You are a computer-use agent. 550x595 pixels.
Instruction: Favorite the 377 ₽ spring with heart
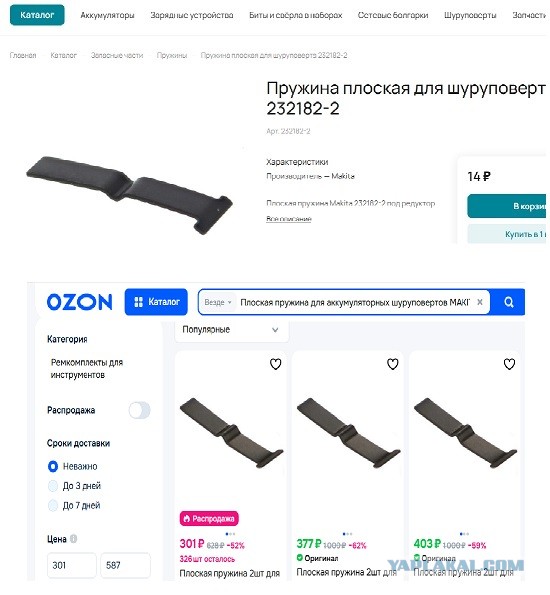coord(392,364)
